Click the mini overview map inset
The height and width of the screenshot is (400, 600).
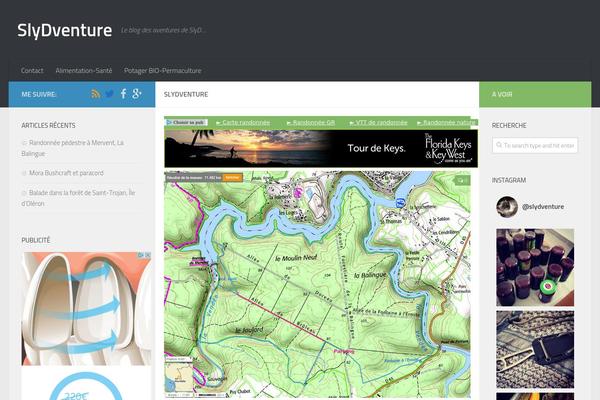point(179,377)
